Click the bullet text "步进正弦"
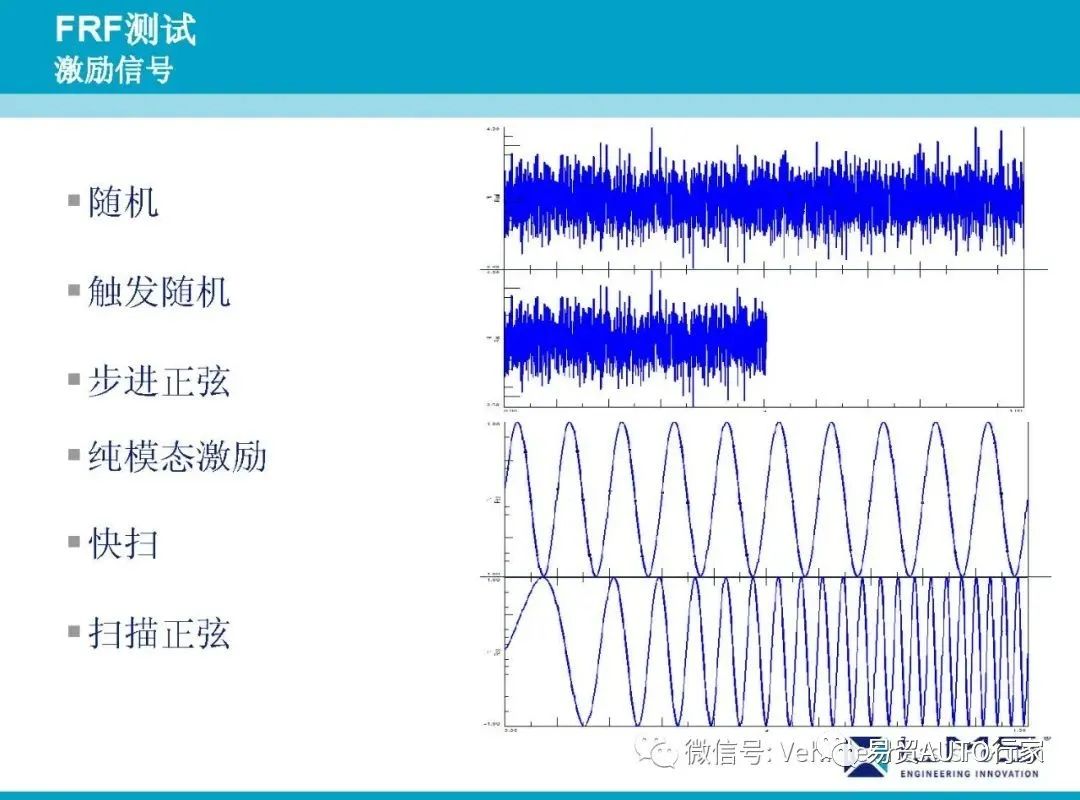Screen dimensions: 1080x800 point(159,381)
